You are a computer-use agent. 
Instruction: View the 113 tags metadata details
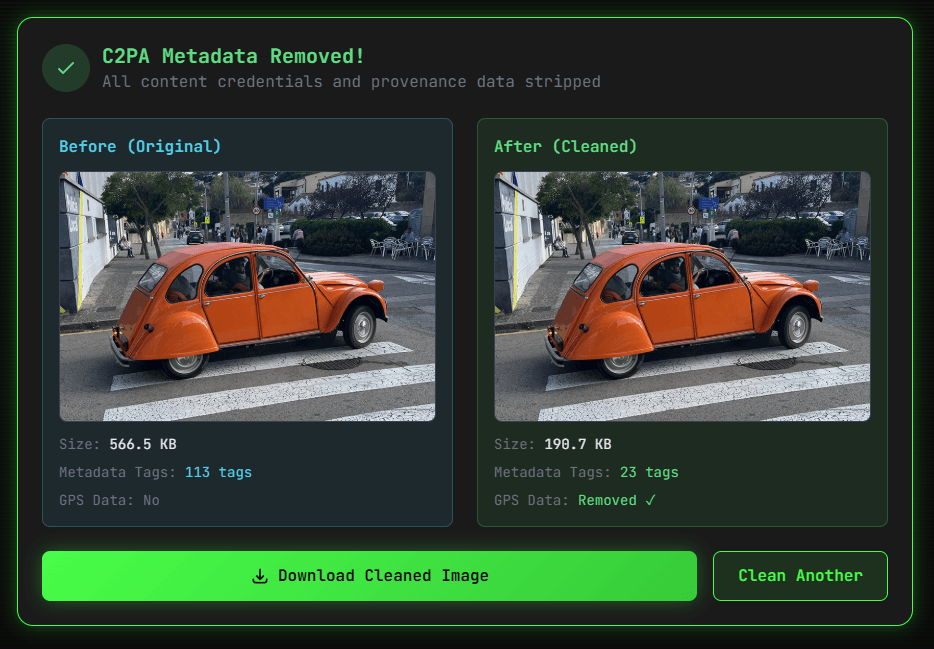pyautogui.click(x=219, y=472)
